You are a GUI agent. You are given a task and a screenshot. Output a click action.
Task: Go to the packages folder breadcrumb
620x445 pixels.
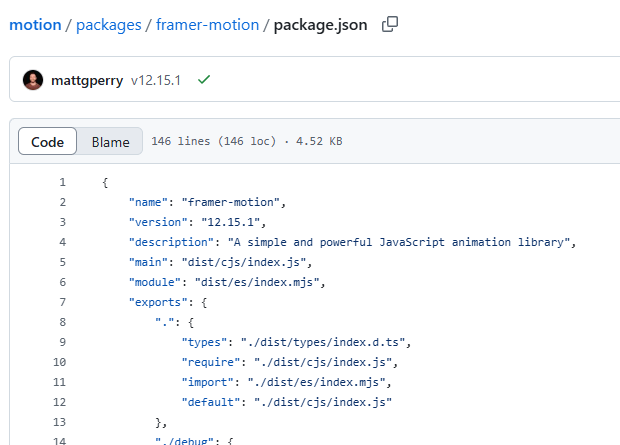(108, 24)
